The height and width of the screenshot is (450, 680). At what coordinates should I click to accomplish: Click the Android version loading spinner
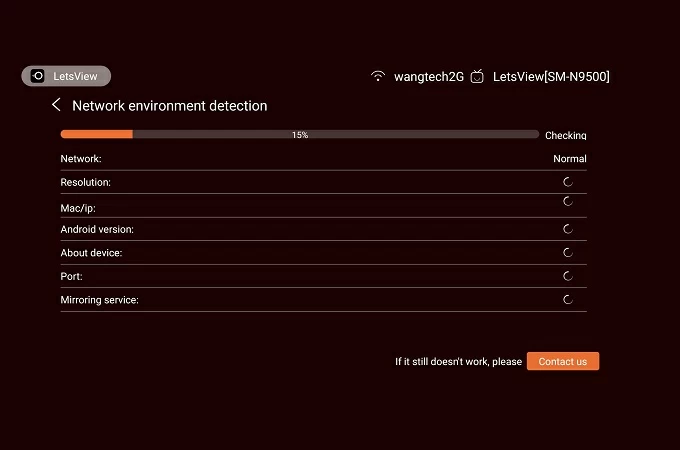[x=568, y=229]
